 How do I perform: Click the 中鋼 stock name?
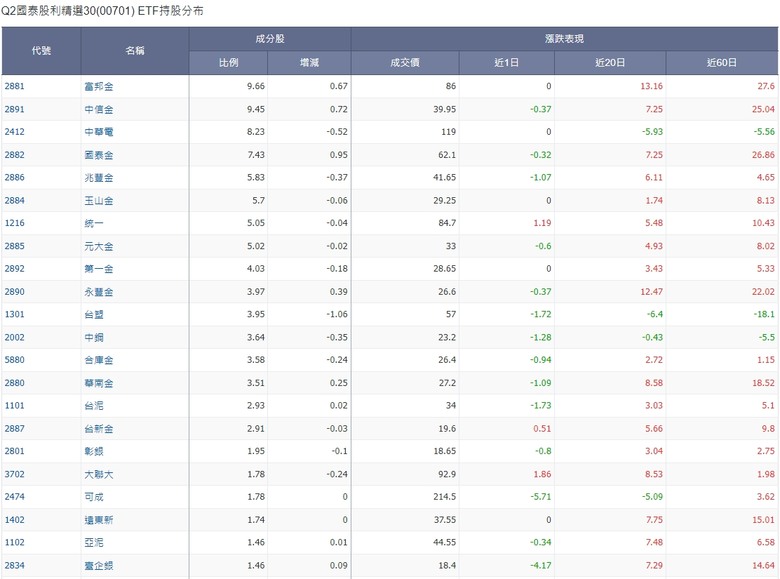click(x=94, y=337)
